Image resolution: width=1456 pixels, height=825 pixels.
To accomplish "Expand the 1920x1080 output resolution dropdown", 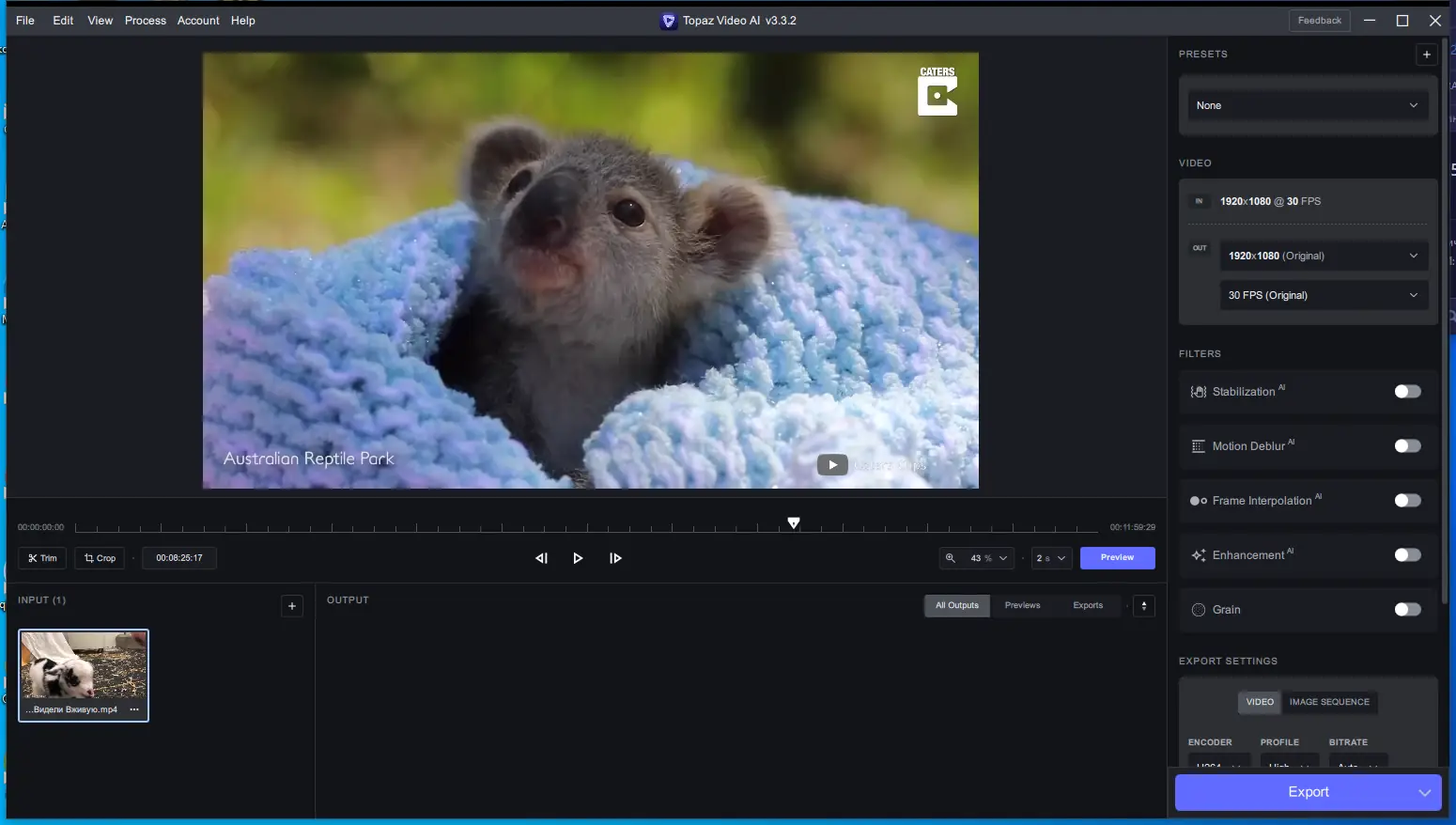I will click(1323, 256).
